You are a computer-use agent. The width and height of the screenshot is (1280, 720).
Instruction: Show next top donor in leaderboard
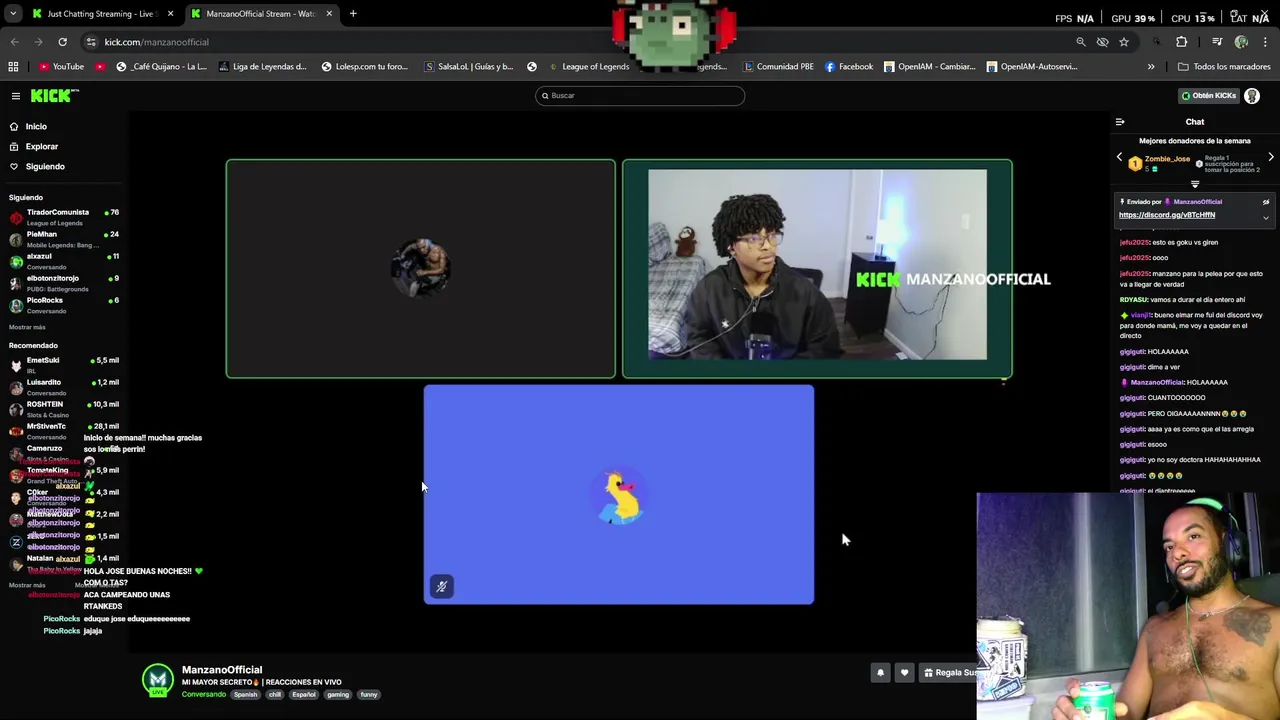(x=1271, y=157)
